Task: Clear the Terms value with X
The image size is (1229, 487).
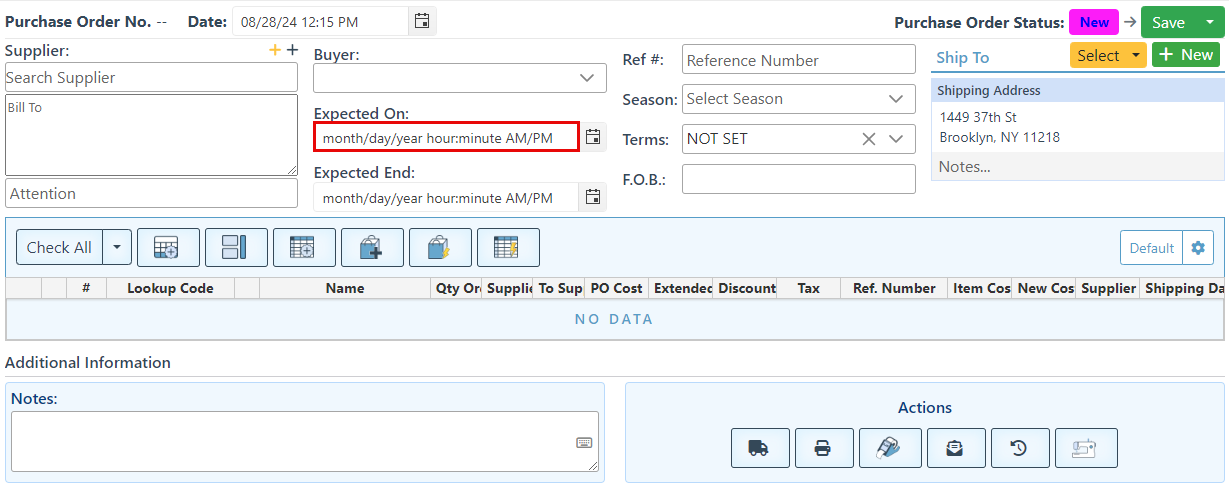Action: pos(869,139)
